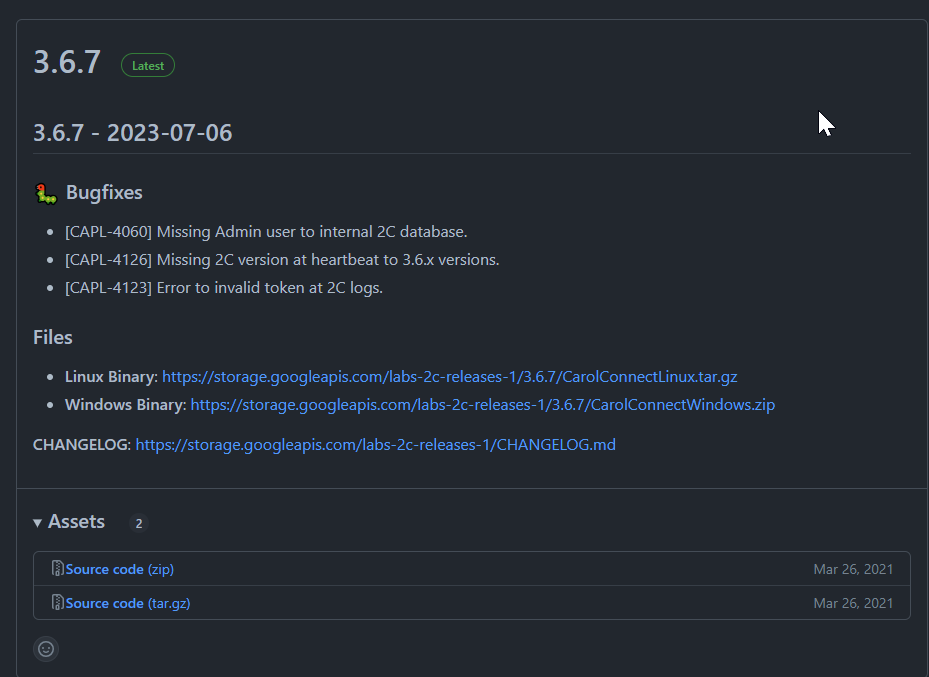Click the Bugfixes section heading

pos(104,193)
